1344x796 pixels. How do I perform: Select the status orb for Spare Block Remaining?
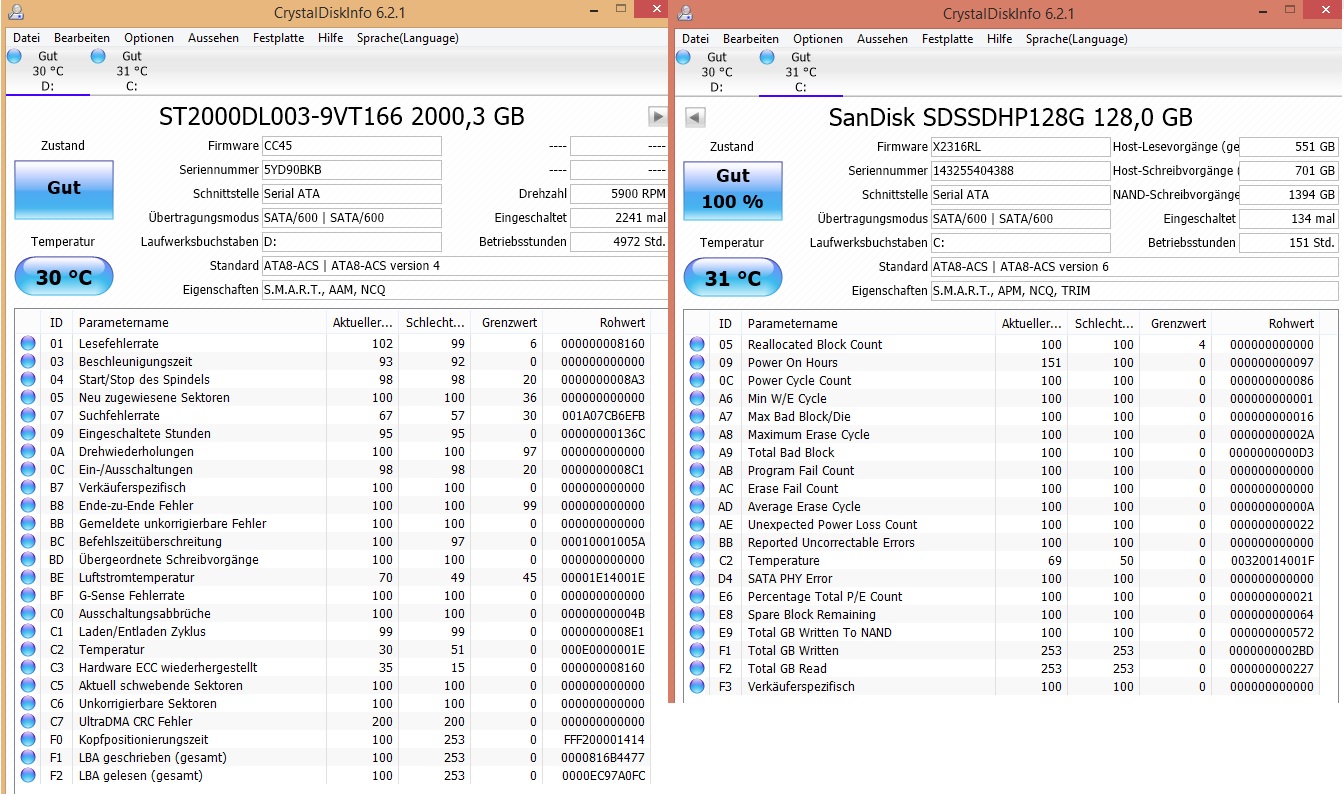tap(697, 615)
